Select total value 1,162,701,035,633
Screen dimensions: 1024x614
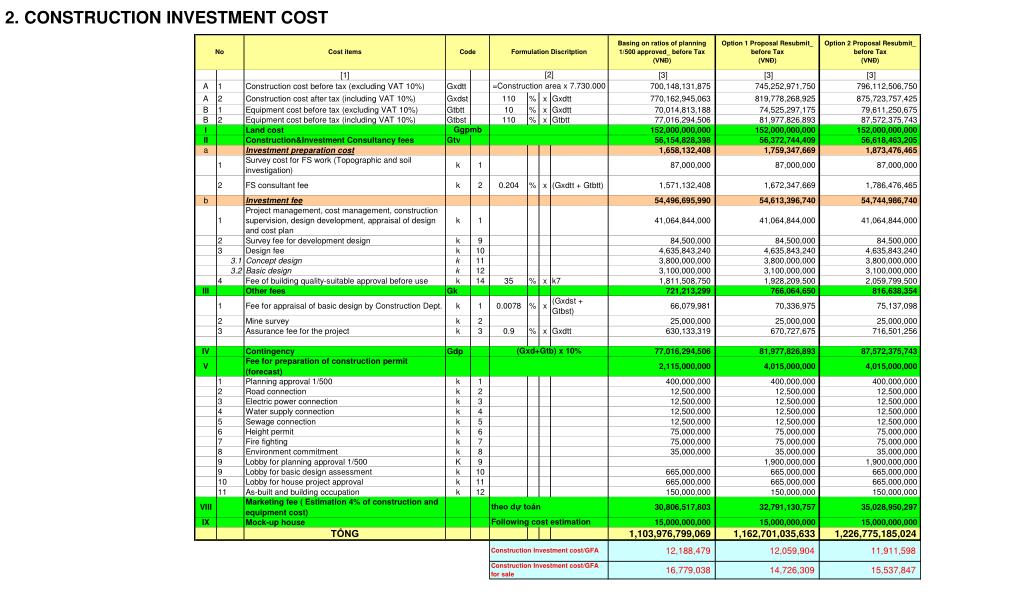click(774, 534)
